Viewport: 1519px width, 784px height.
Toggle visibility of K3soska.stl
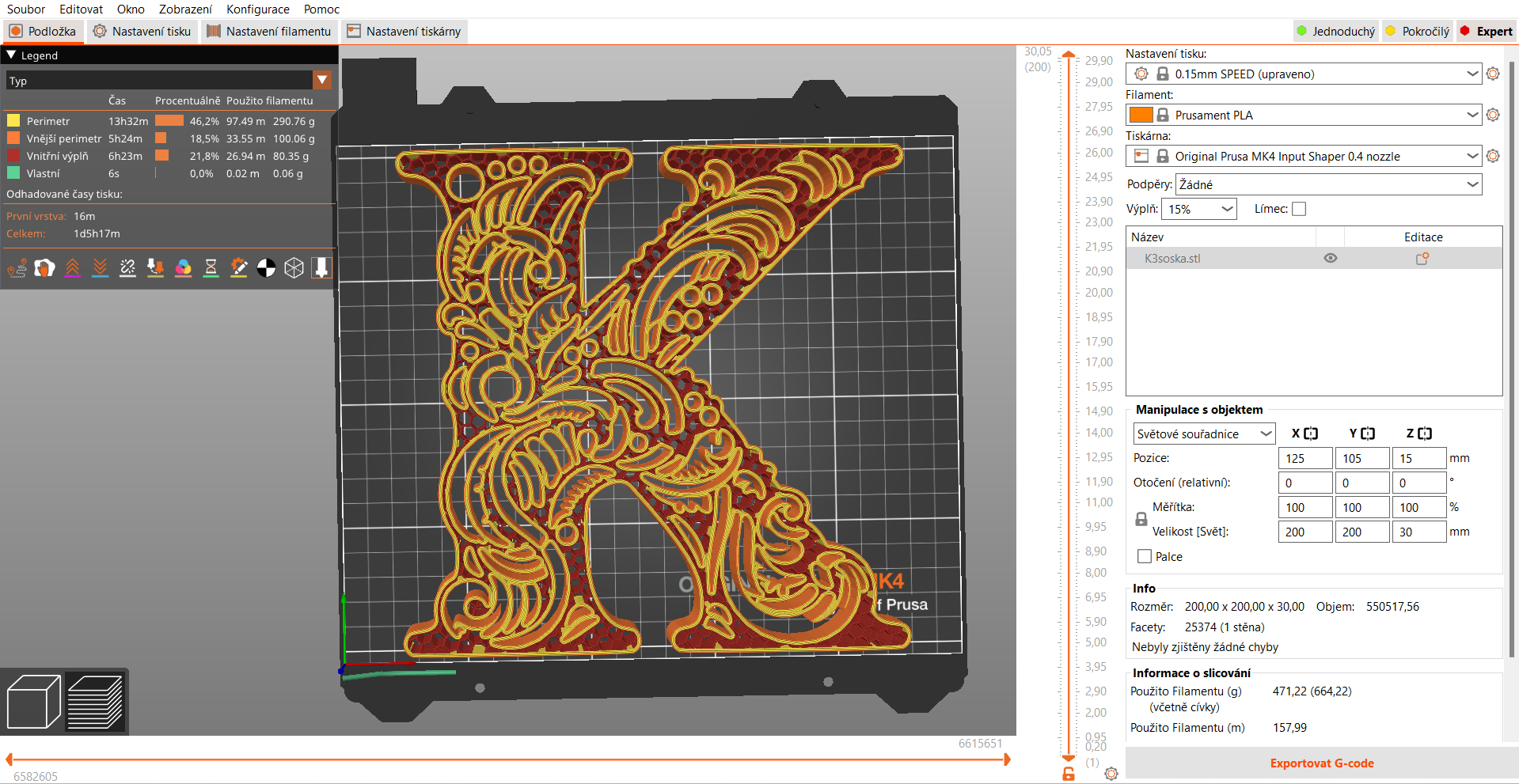click(1330, 258)
